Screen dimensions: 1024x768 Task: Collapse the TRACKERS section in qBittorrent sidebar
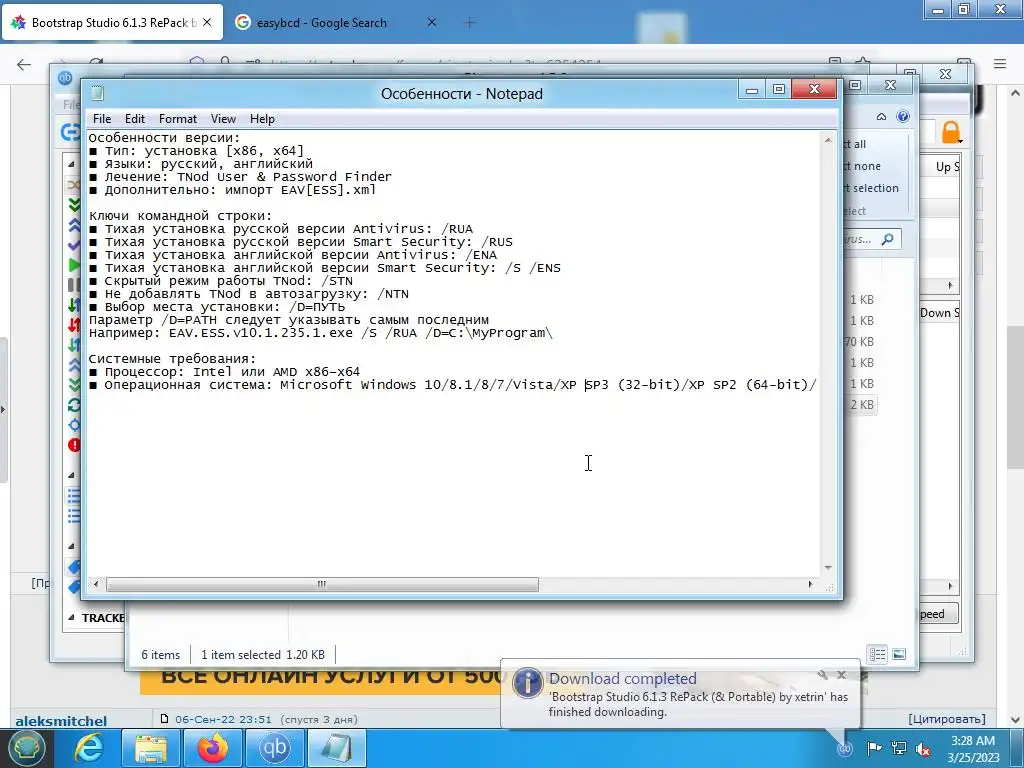71,617
